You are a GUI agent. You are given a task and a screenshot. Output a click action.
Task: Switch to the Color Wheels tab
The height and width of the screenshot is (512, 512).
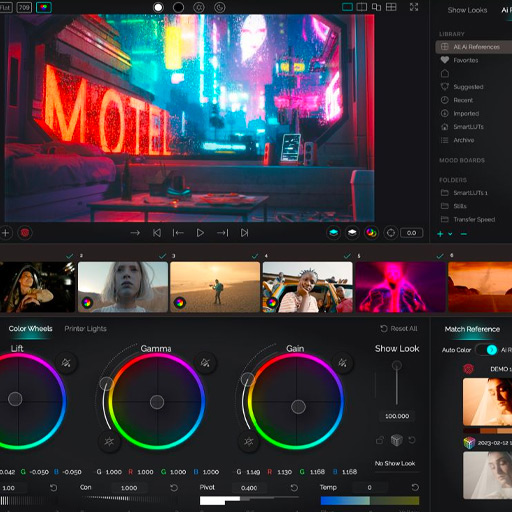30,329
